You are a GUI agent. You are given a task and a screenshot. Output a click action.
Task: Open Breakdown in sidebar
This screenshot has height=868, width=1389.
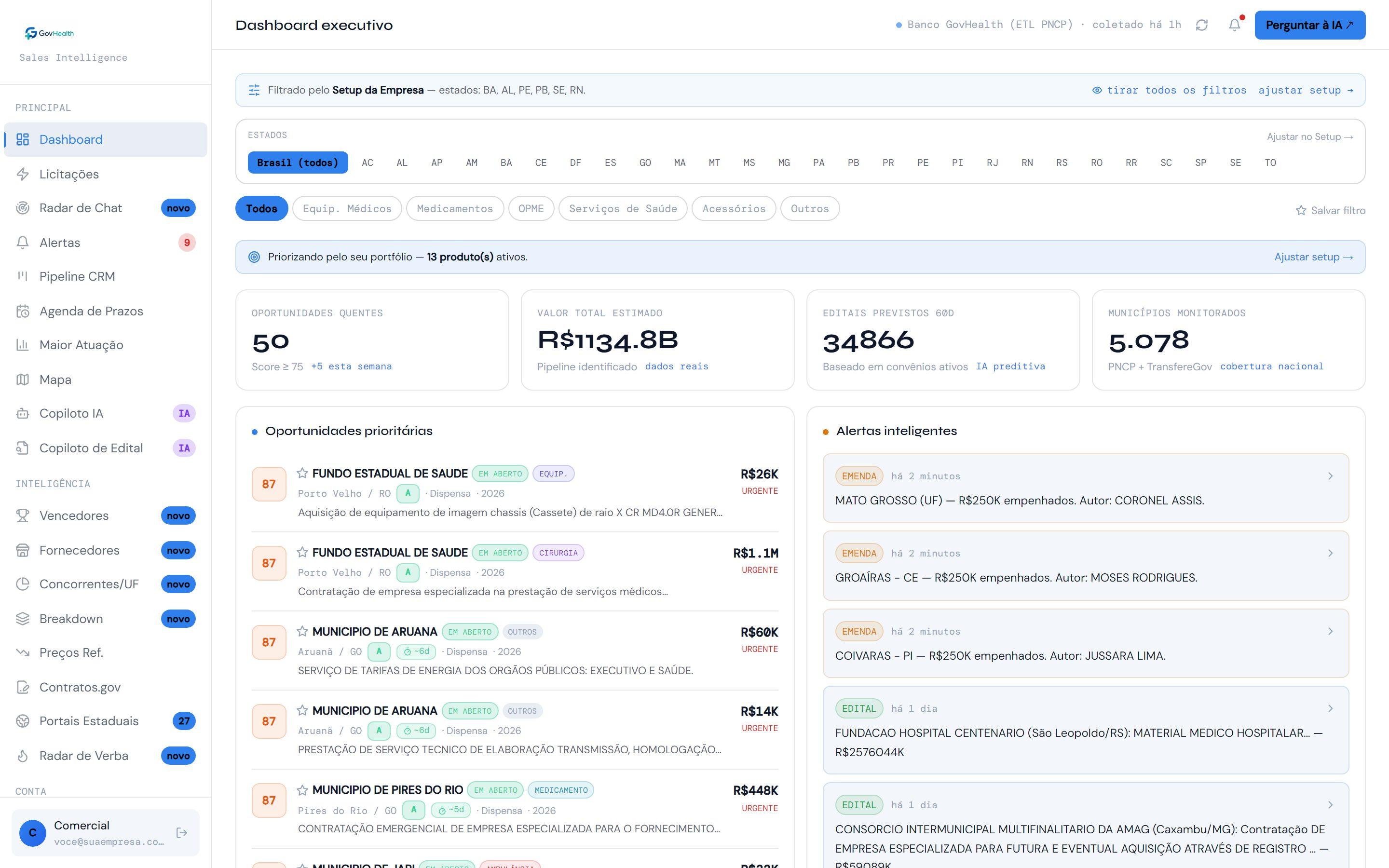point(106,619)
